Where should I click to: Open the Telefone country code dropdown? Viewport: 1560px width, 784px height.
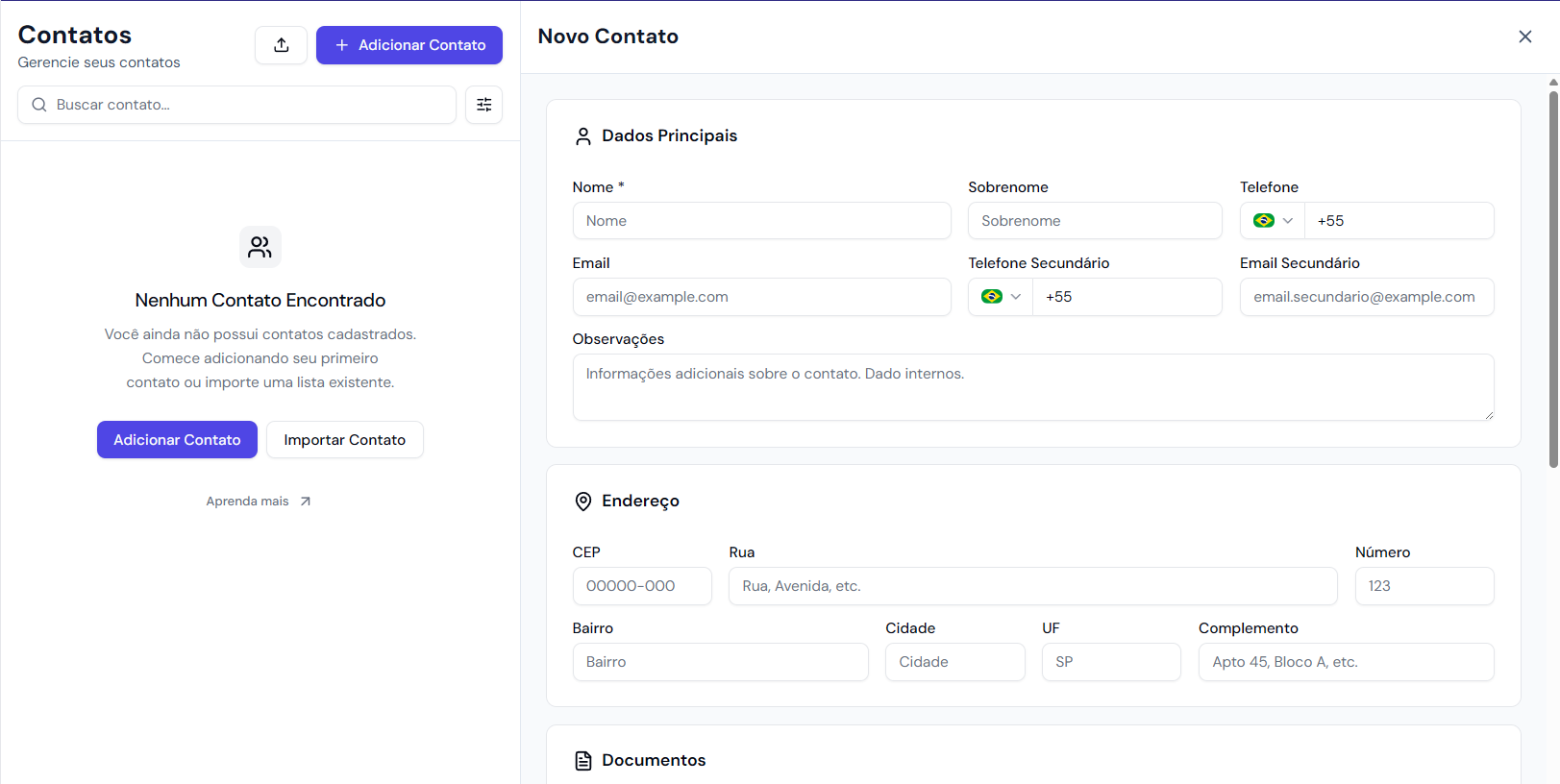click(1273, 221)
